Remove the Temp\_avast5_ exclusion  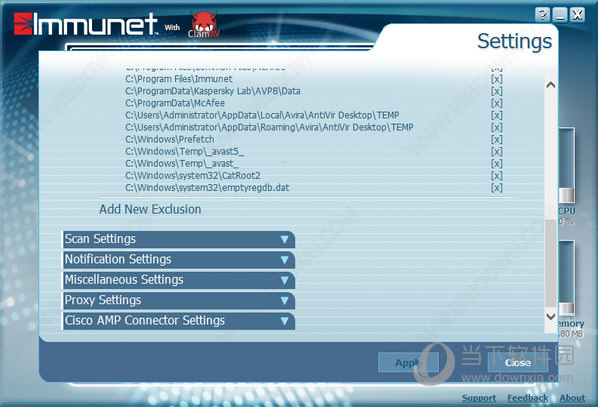[496, 151]
